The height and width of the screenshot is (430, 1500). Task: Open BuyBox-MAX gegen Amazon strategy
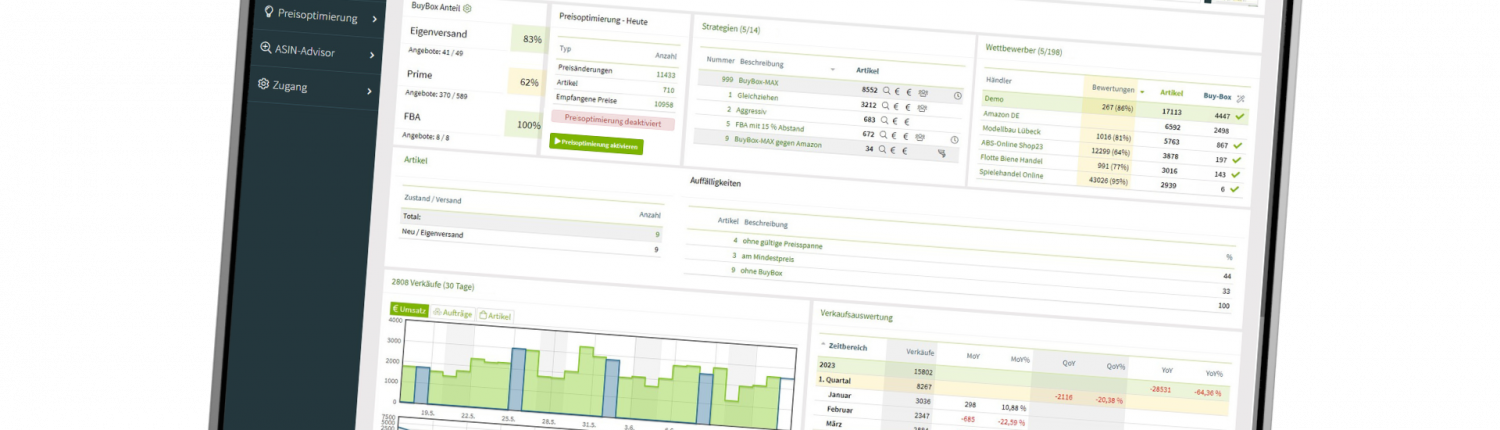778,142
